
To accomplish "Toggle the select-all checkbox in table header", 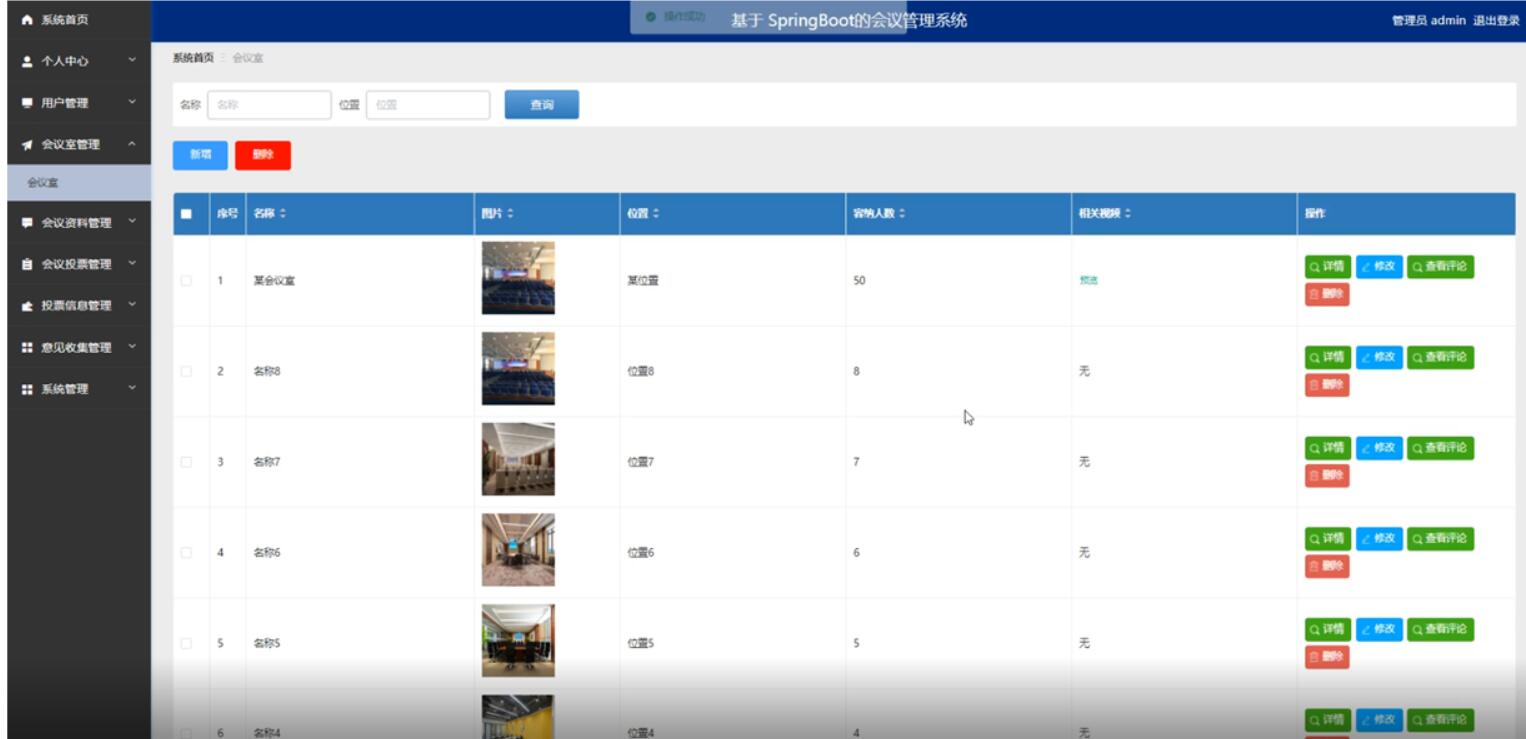I will pyautogui.click(x=186, y=214).
